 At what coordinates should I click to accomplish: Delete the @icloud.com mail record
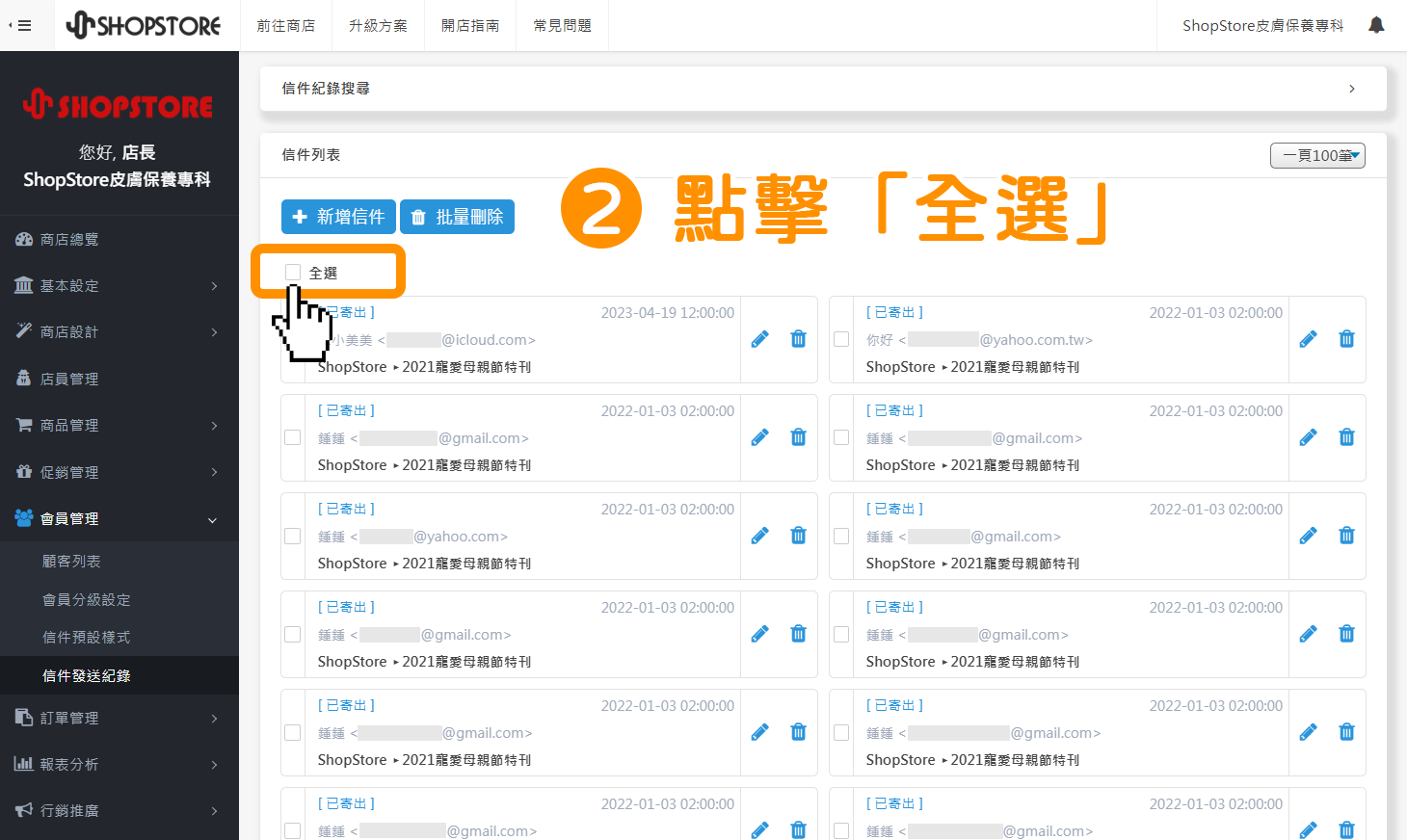pyautogui.click(x=798, y=339)
